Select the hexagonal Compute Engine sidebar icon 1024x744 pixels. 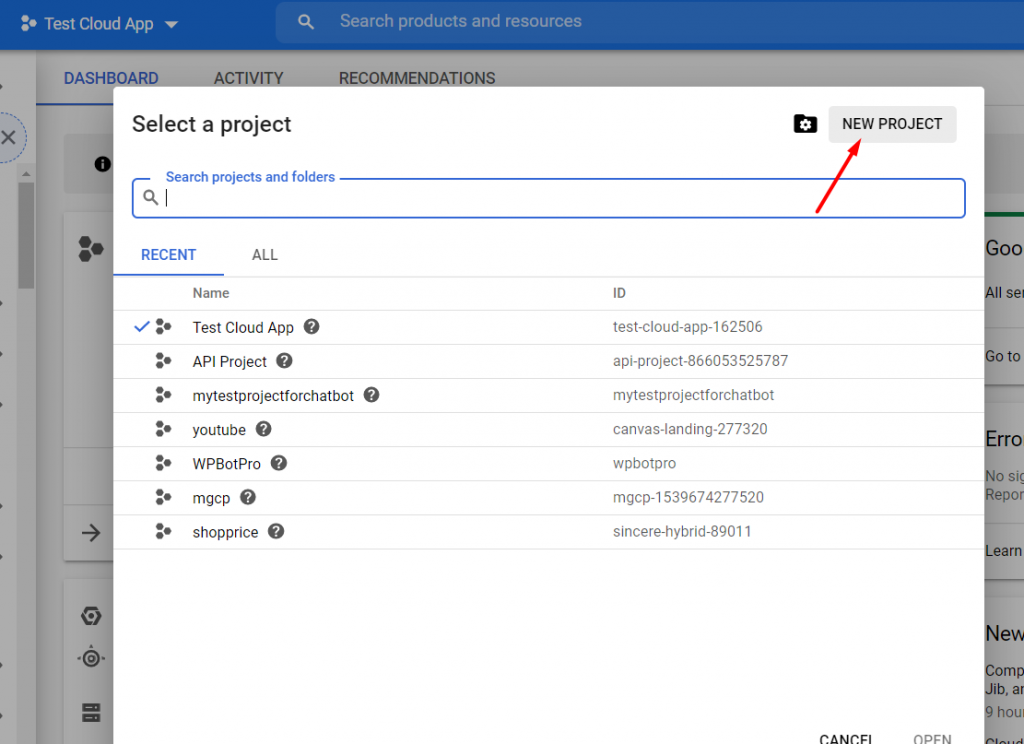tap(91, 616)
